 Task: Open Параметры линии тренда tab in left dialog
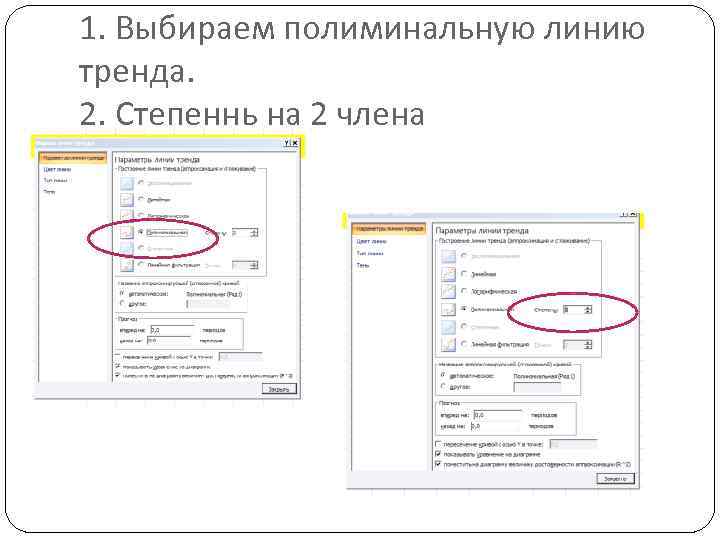tap(73, 158)
